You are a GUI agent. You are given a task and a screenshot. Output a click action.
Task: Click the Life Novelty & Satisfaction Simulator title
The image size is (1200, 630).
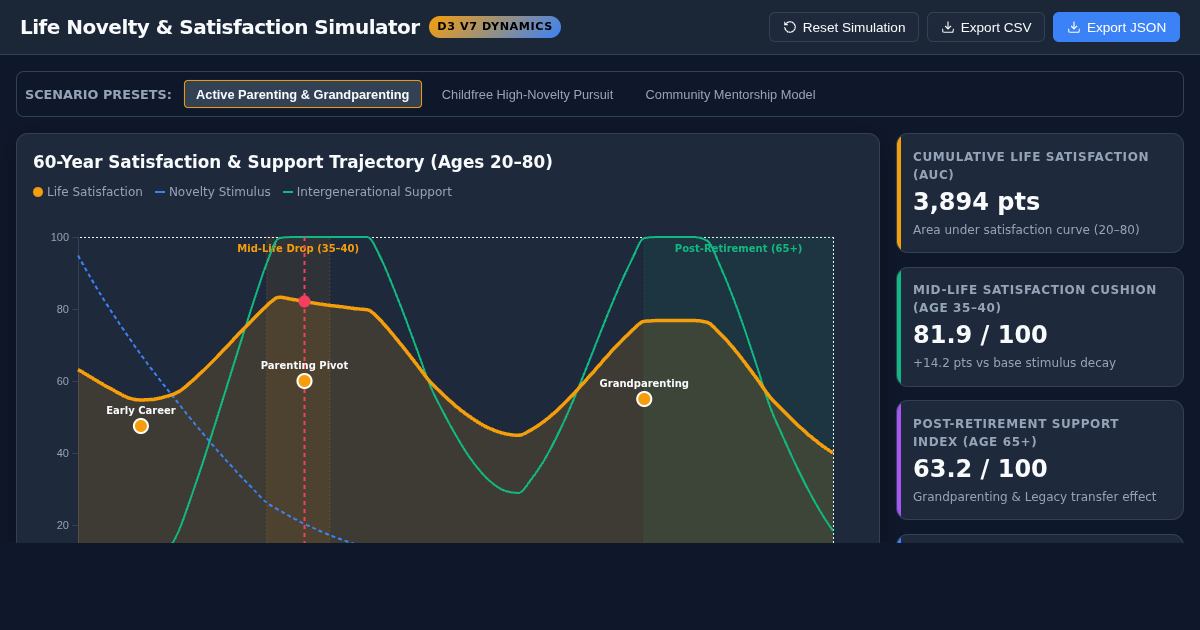tap(220, 27)
